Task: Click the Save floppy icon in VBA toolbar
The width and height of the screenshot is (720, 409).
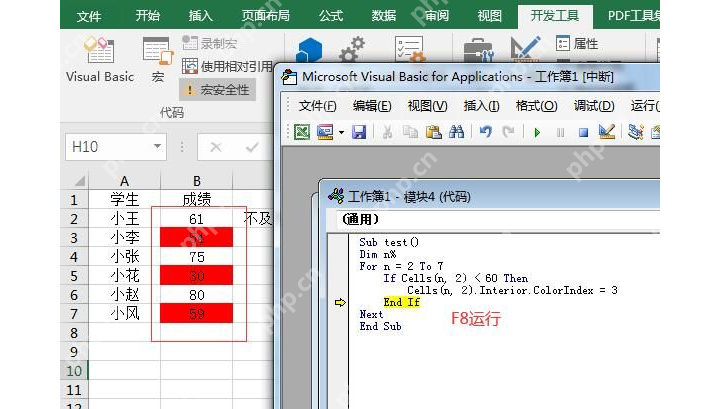Action: 359,132
